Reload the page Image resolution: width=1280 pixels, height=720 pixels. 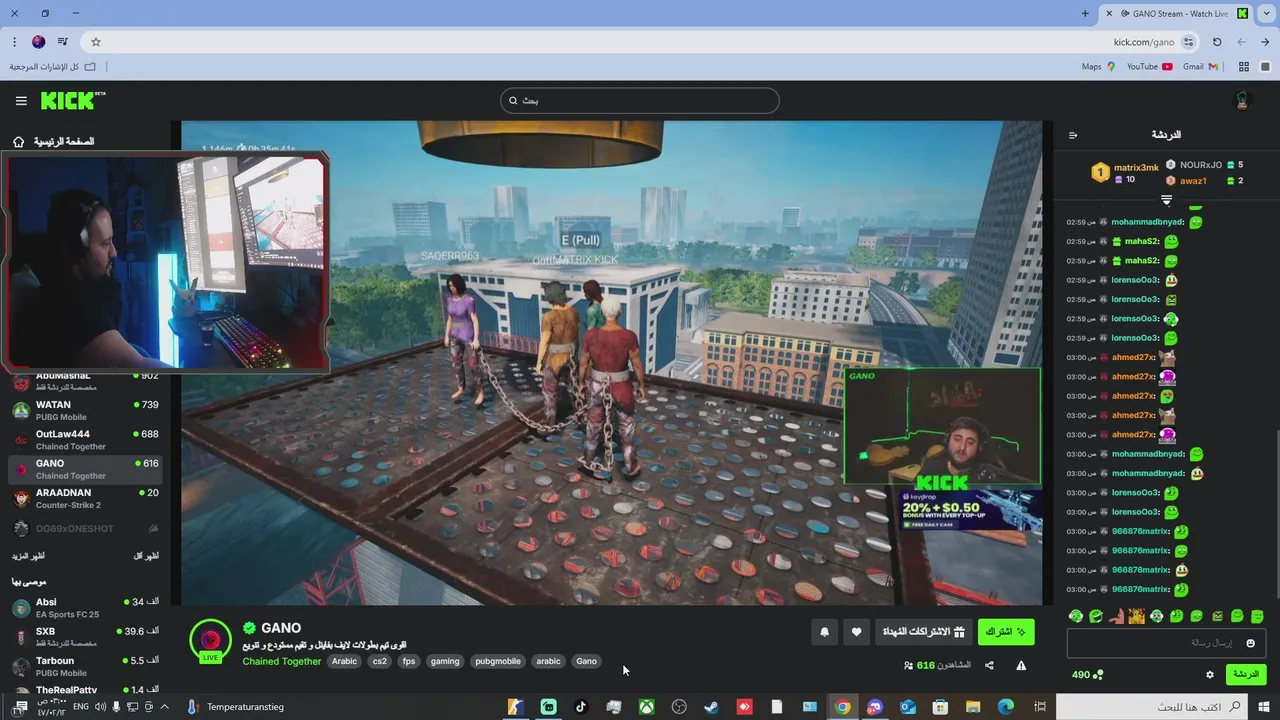point(1217,42)
